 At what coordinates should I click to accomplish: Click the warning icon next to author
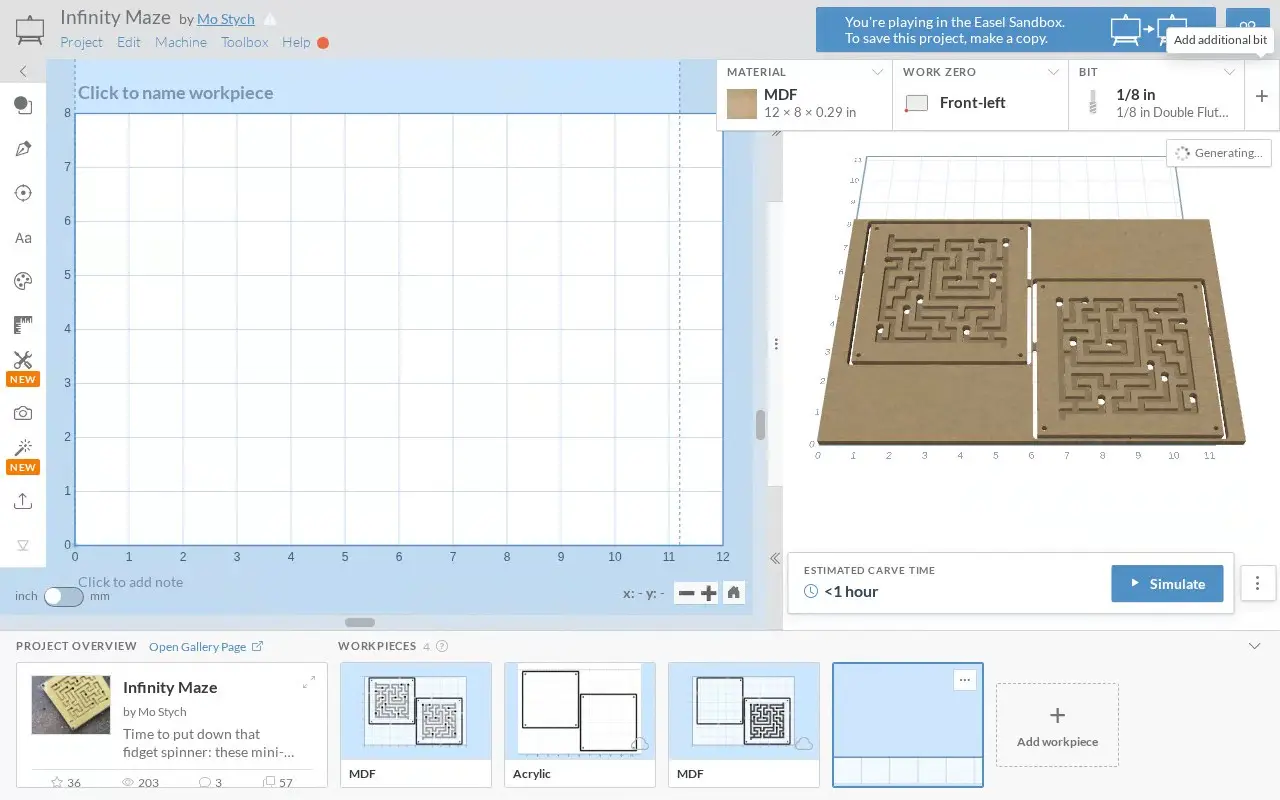[x=270, y=19]
